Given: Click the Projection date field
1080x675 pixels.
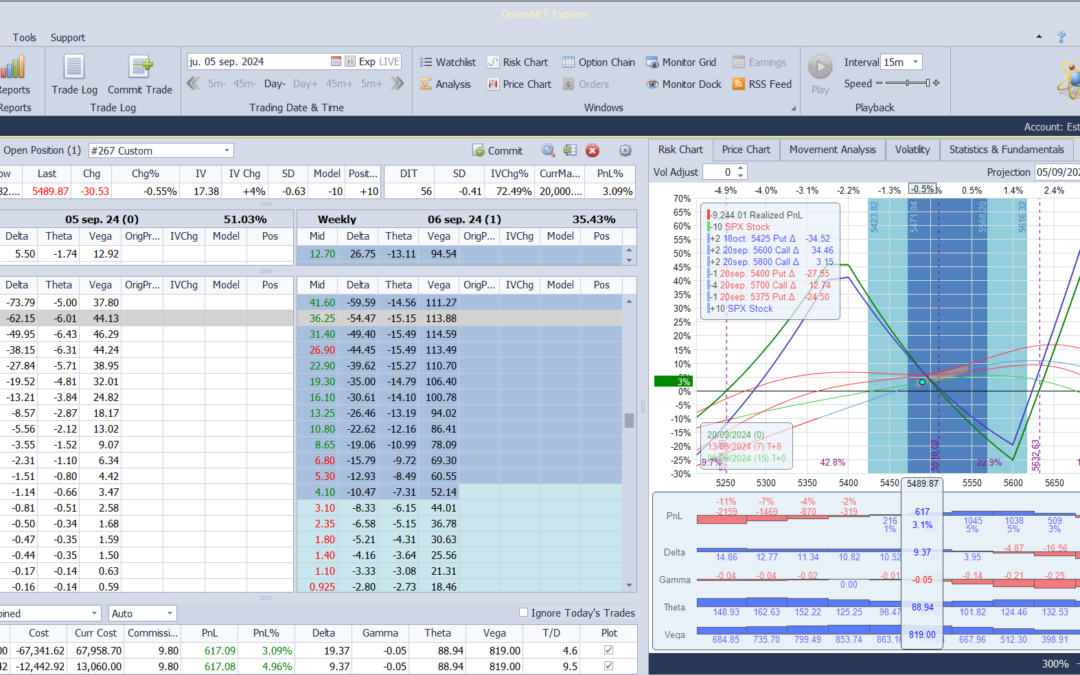Looking at the screenshot, I should click(x=1057, y=172).
